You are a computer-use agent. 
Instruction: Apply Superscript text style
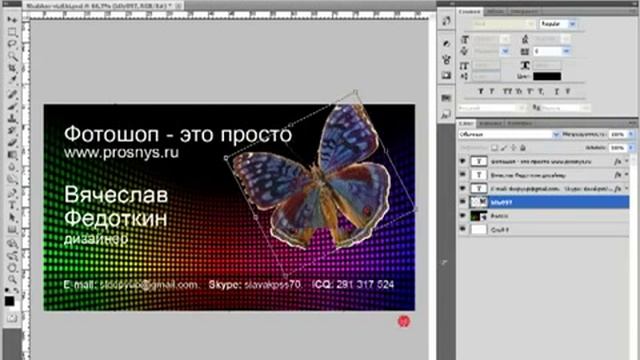pyautogui.click(x=531, y=91)
